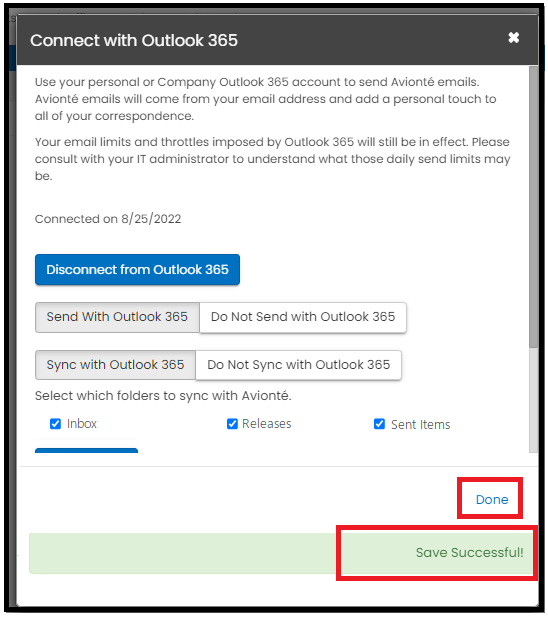Click the partially hidden blue button below Inbox
548x617 pixels.
87,451
